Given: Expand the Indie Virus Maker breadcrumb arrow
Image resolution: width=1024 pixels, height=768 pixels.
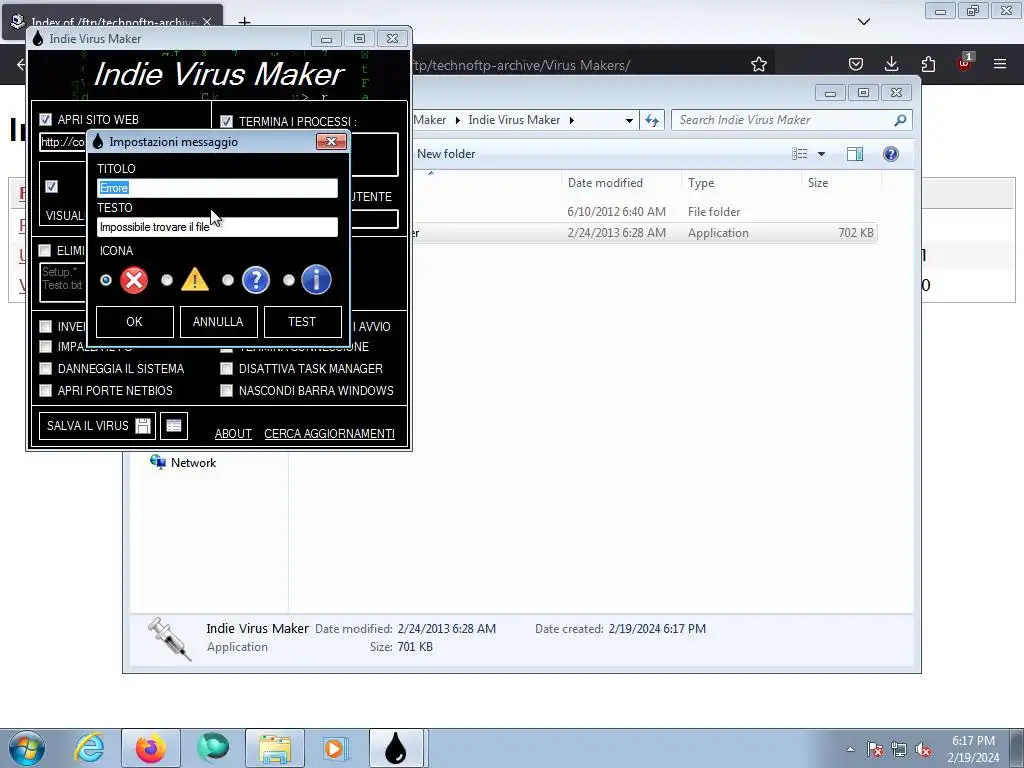Looking at the screenshot, I should (x=572, y=120).
